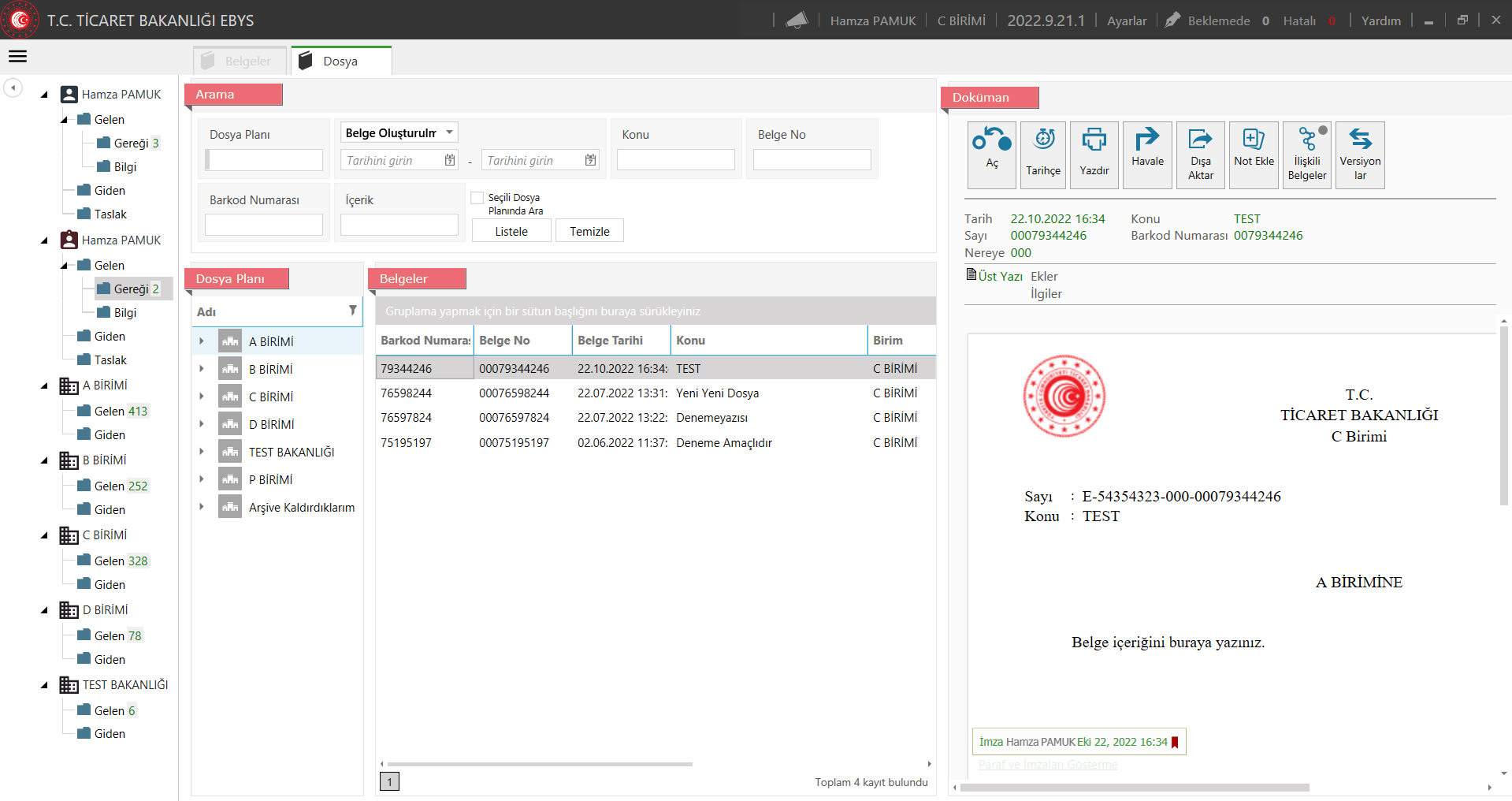Click the document preview vertical scrollbar
This screenshot has width=1512, height=801.
[x=1503, y=415]
